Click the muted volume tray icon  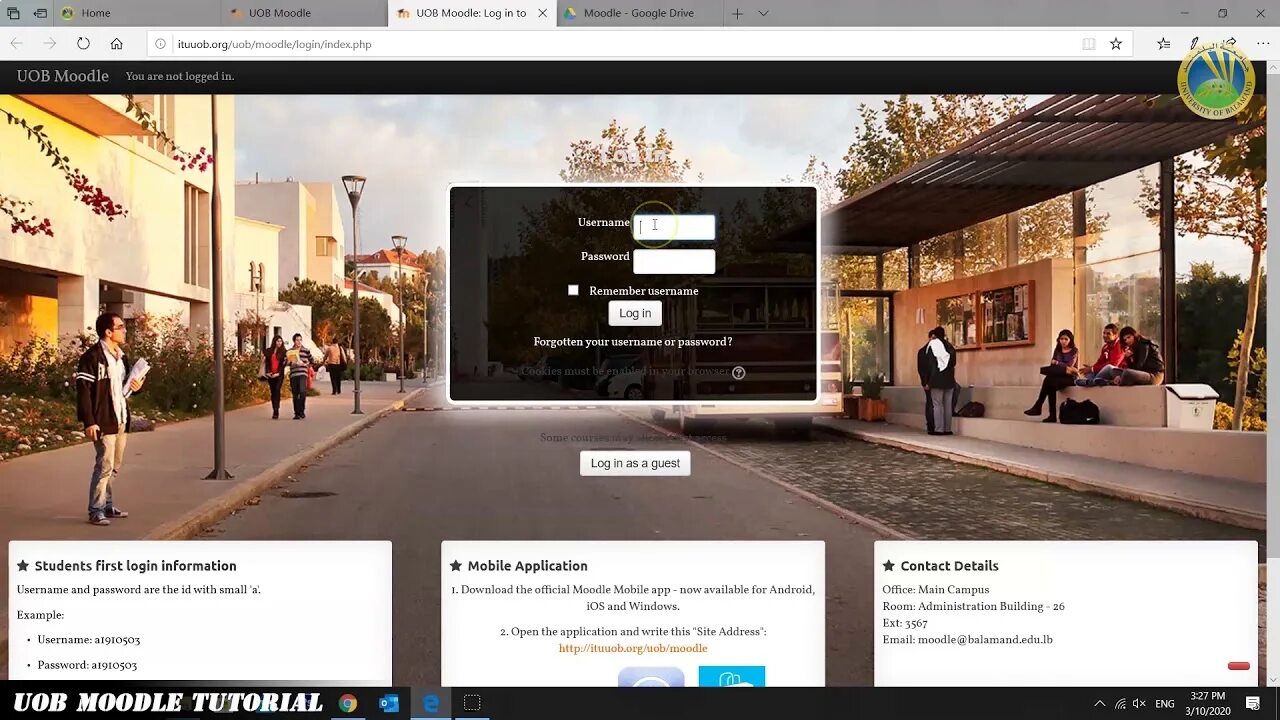(x=1139, y=704)
